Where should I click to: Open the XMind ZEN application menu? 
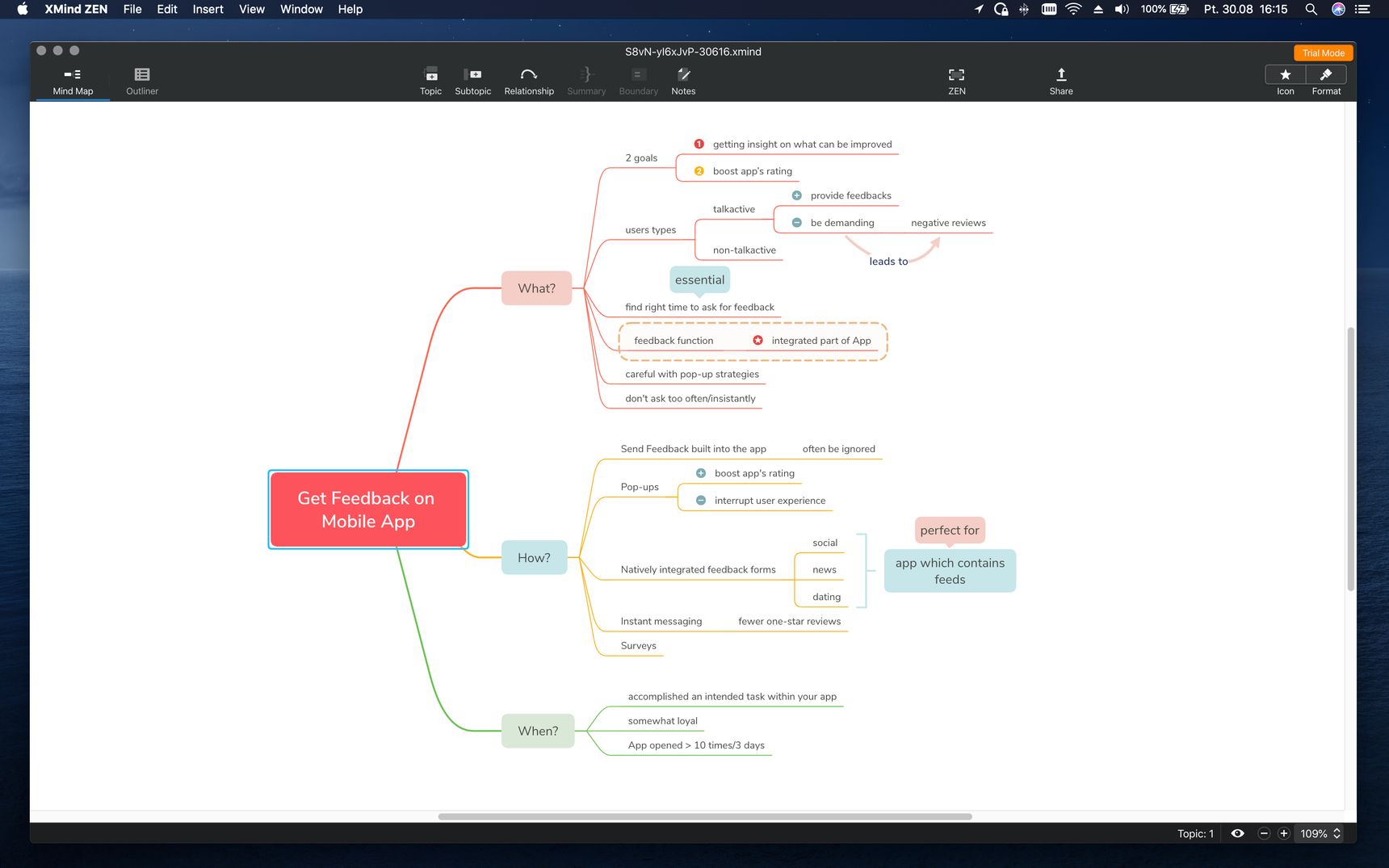pos(76,9)
